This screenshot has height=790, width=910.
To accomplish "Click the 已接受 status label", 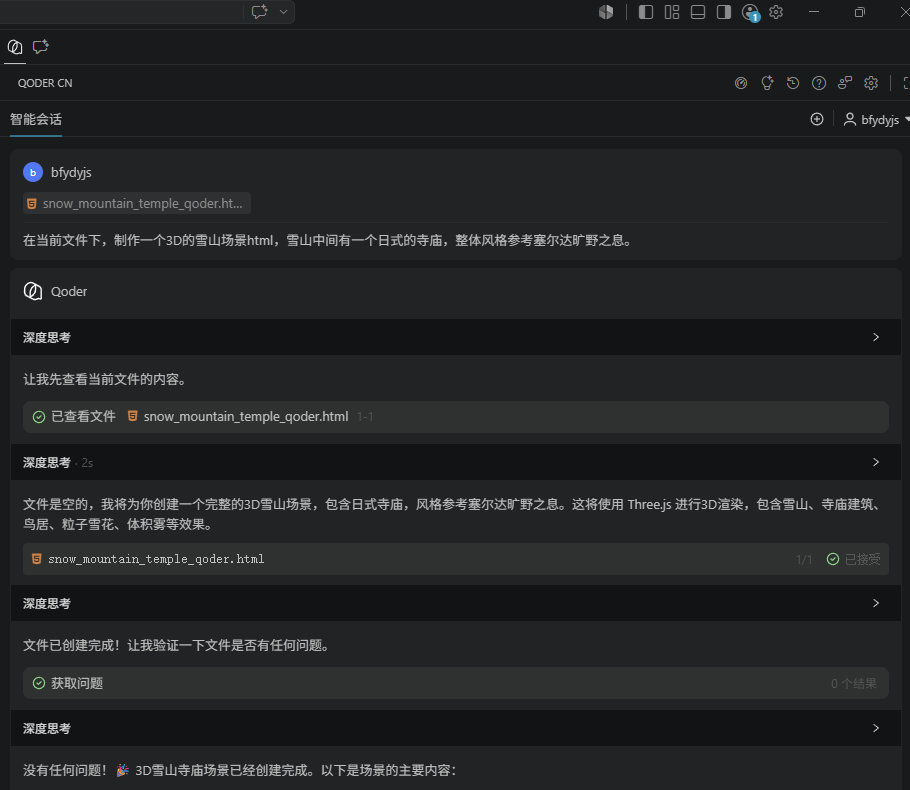I will 862,559.
